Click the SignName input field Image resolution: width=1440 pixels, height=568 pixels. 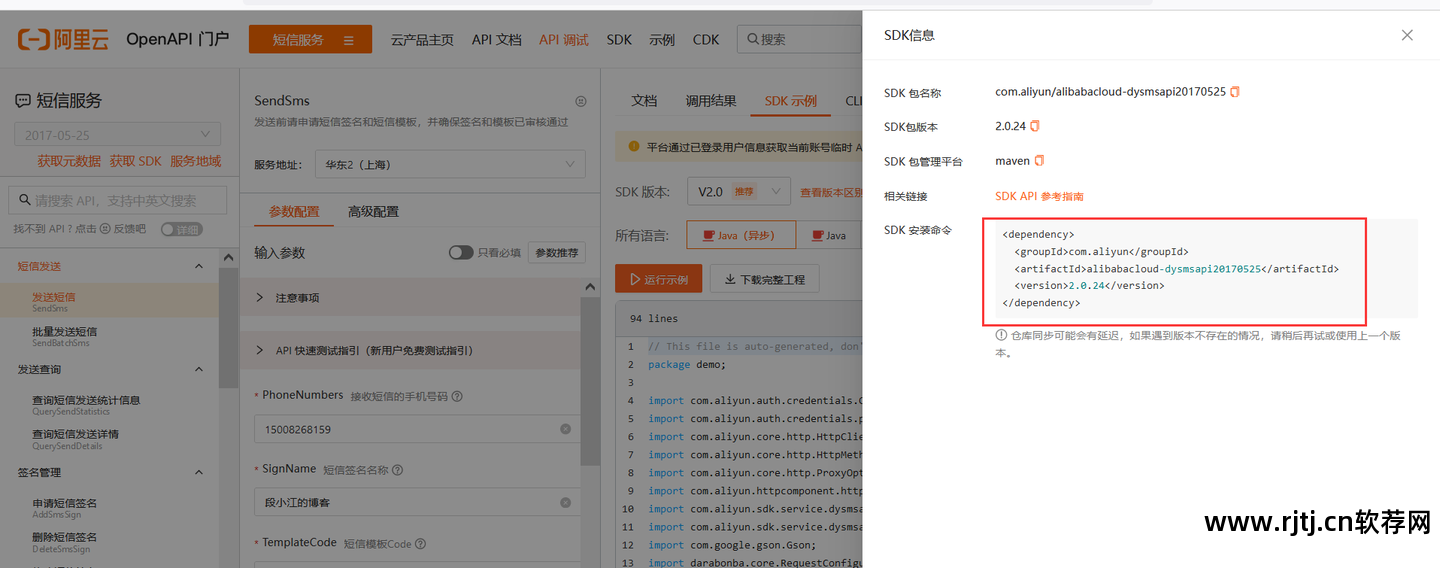coord(418,503)
